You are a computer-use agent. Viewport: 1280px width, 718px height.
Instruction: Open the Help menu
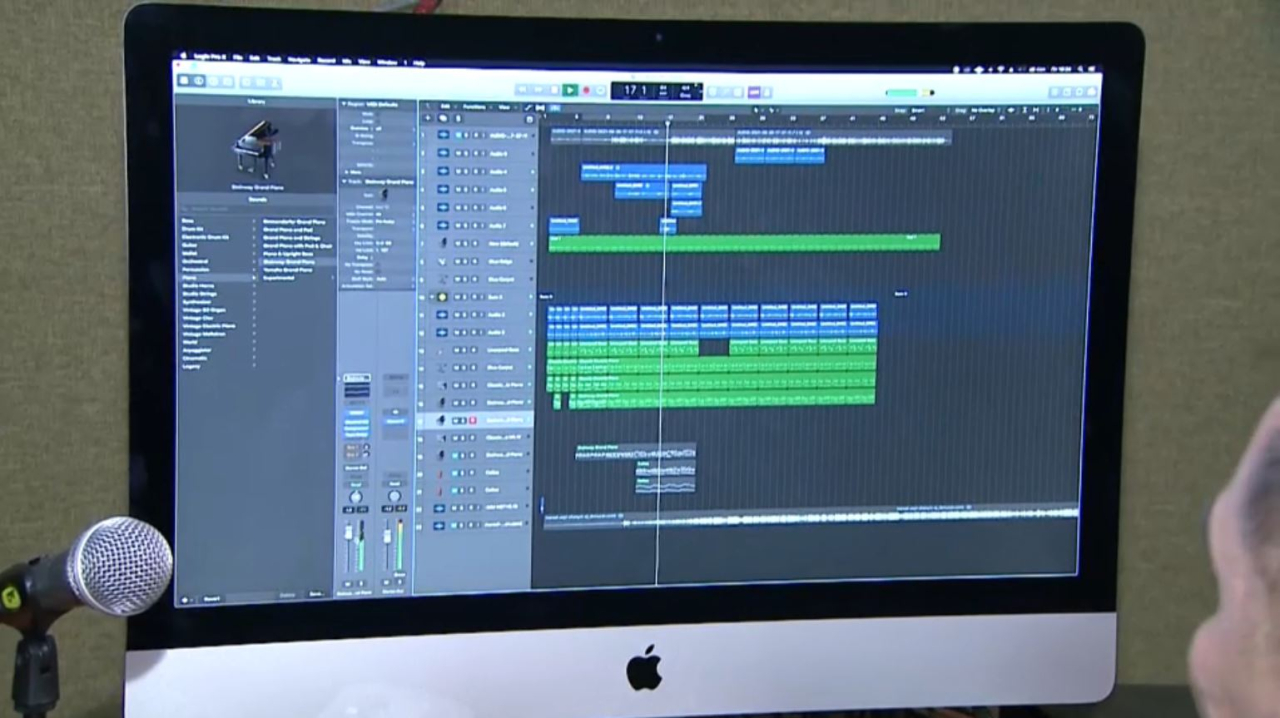tap(419, 62)
